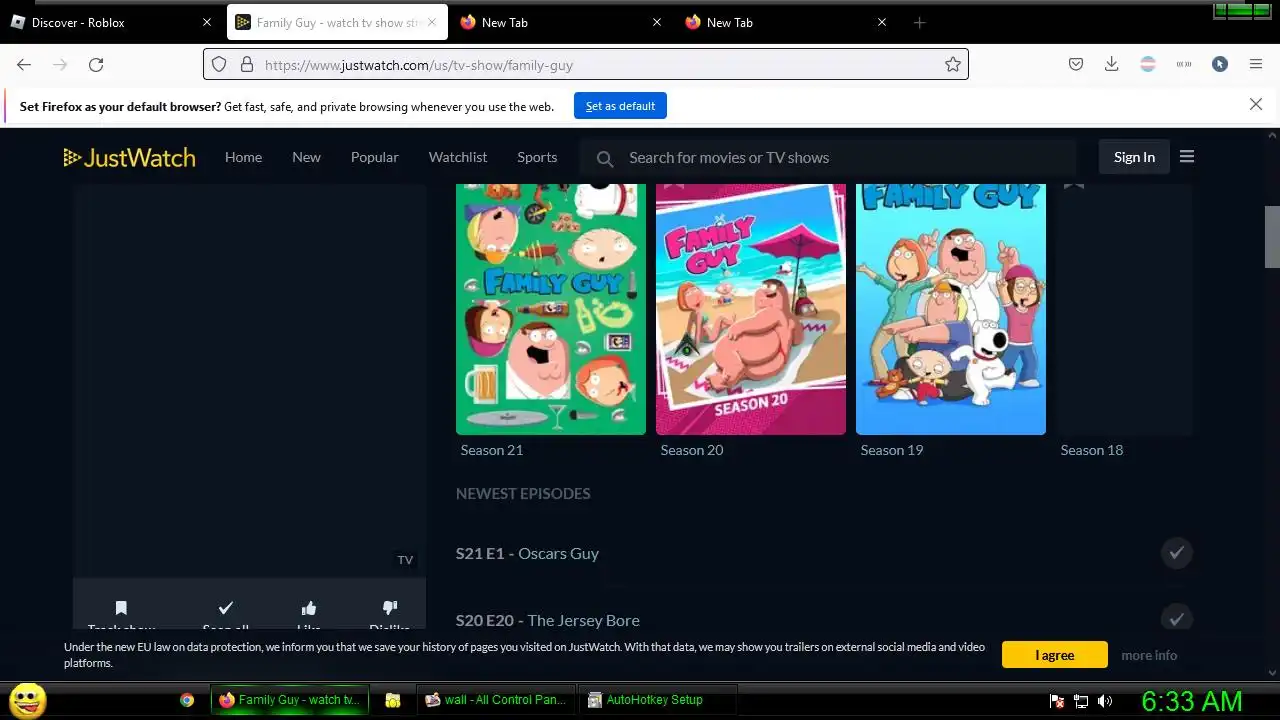Screen dimensions: 1280x720
Task: Click the JustWatch logo
Action: (129, 157)
